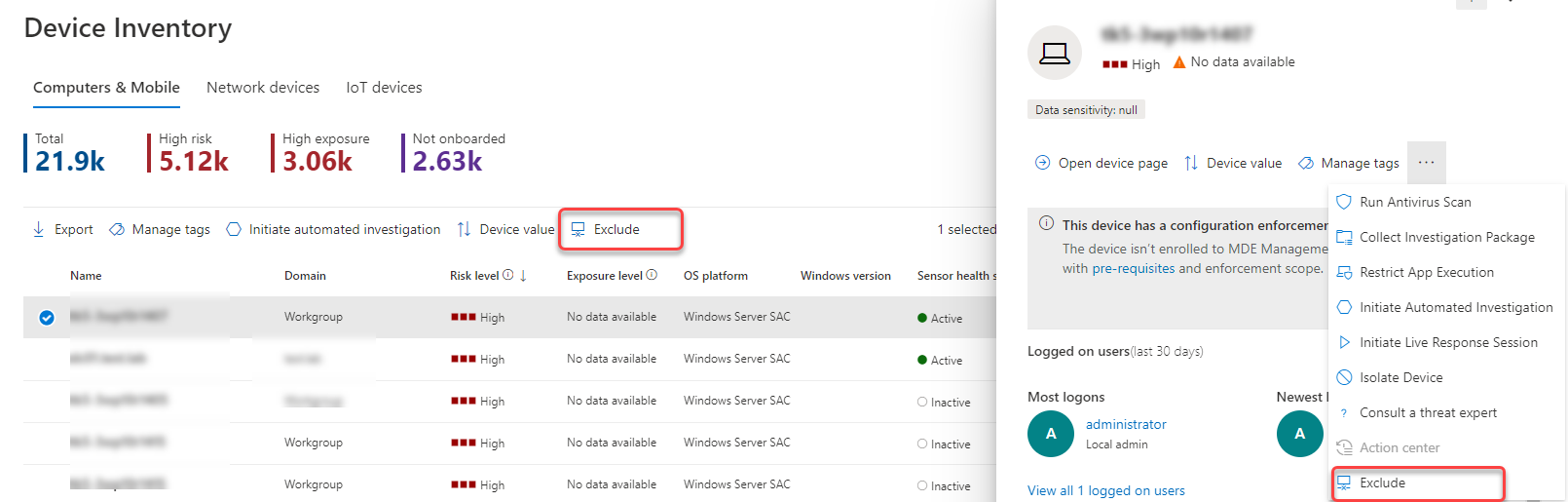Click the laptop device icon in flyout
Image resolution: width=1568 pixels, height=502 pixels.
[x=1055, y=53]
